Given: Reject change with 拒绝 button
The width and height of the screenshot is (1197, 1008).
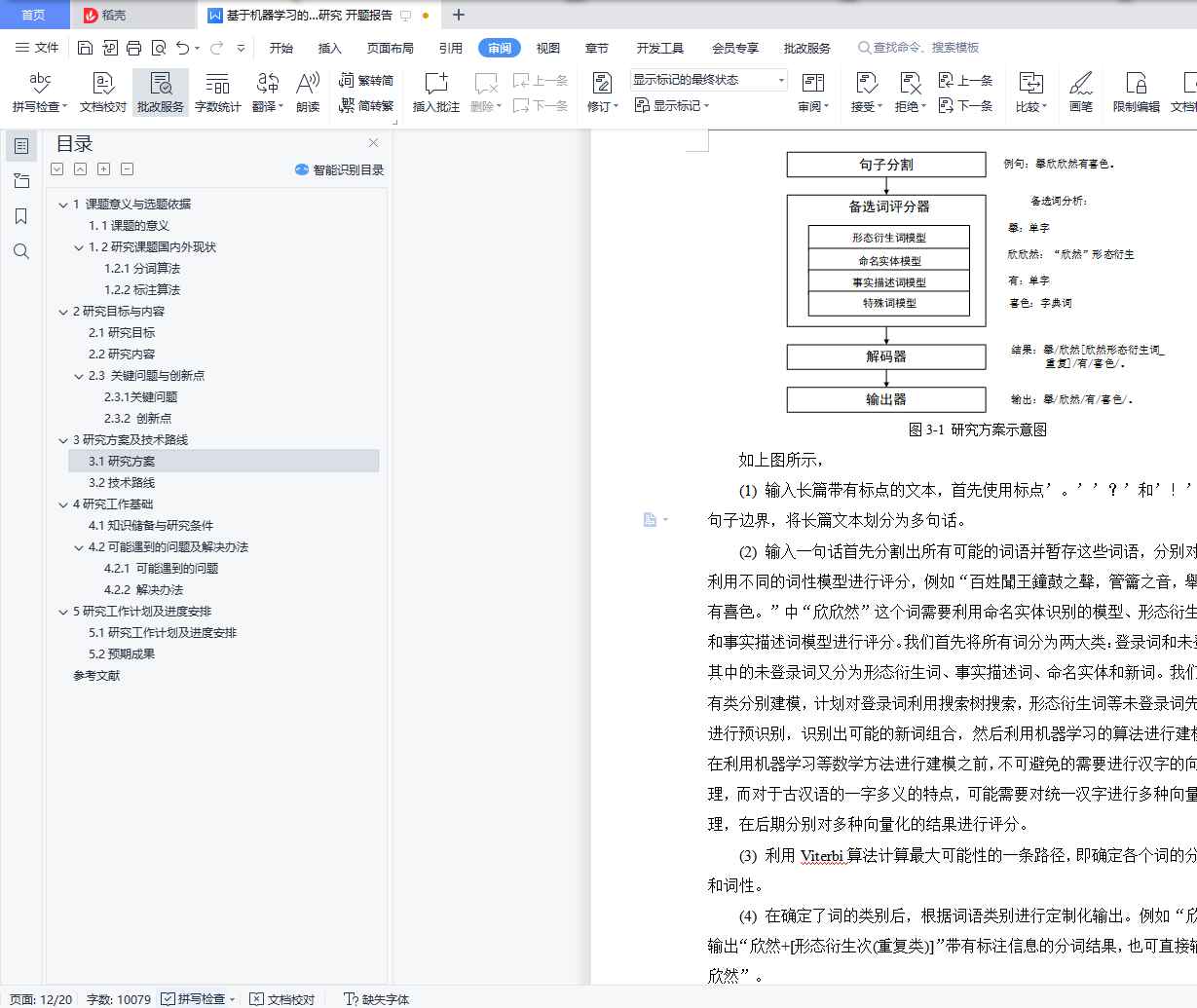Looking at the screenshot, I should (x=911, y=93).
